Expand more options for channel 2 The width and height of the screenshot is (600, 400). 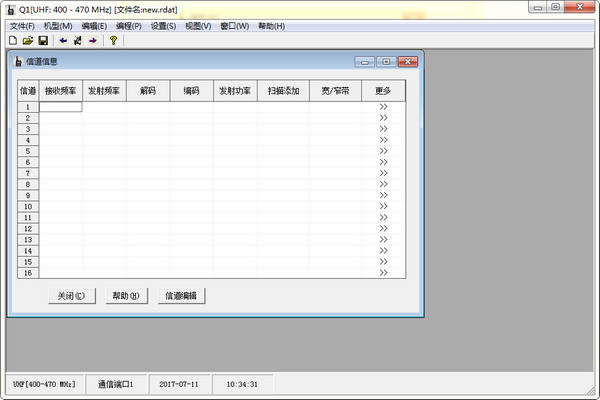click(x=383, y=118)
